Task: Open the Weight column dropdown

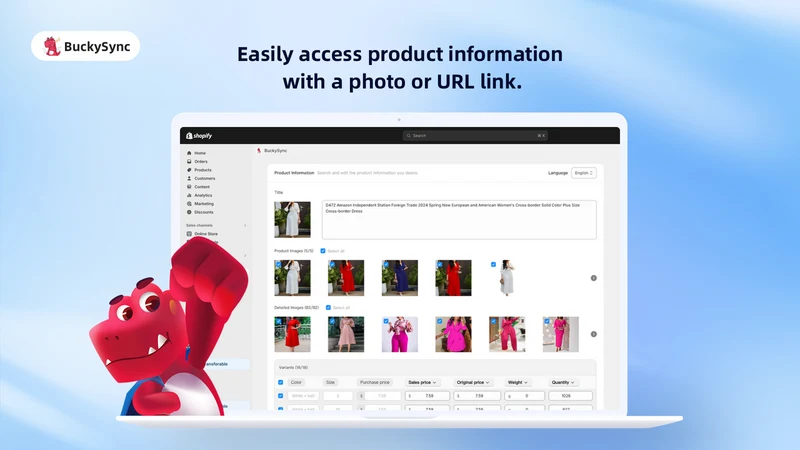Action: click(x=517, y=382)
